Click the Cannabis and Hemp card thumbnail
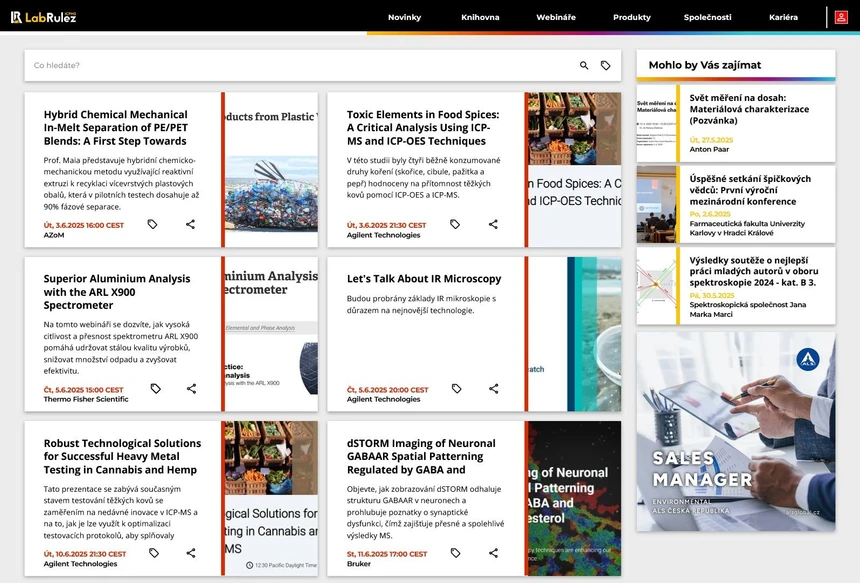Viewport: 860px width, 583px height. [x=271, y=499]
